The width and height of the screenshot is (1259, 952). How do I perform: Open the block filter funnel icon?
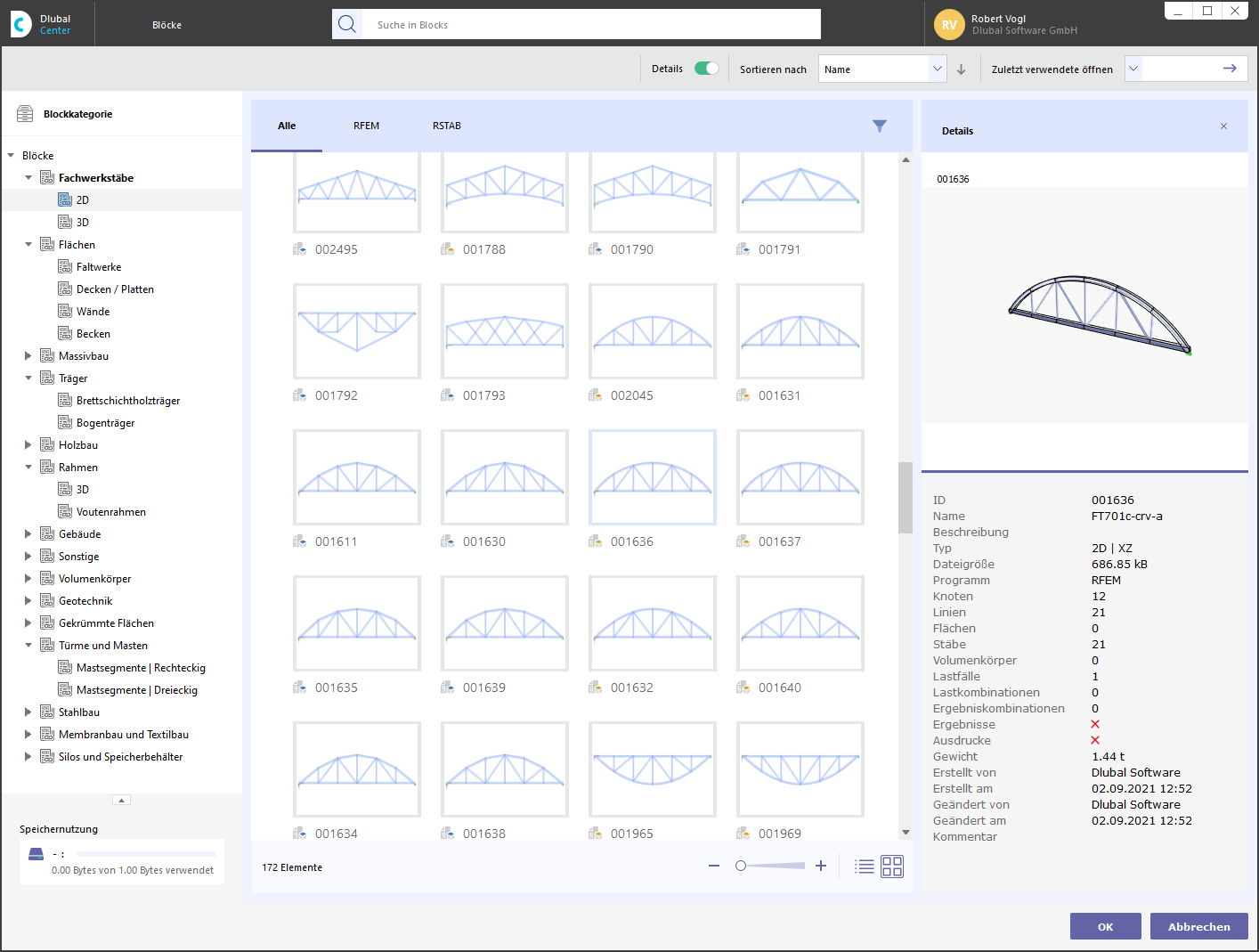(x=880, y=126)
